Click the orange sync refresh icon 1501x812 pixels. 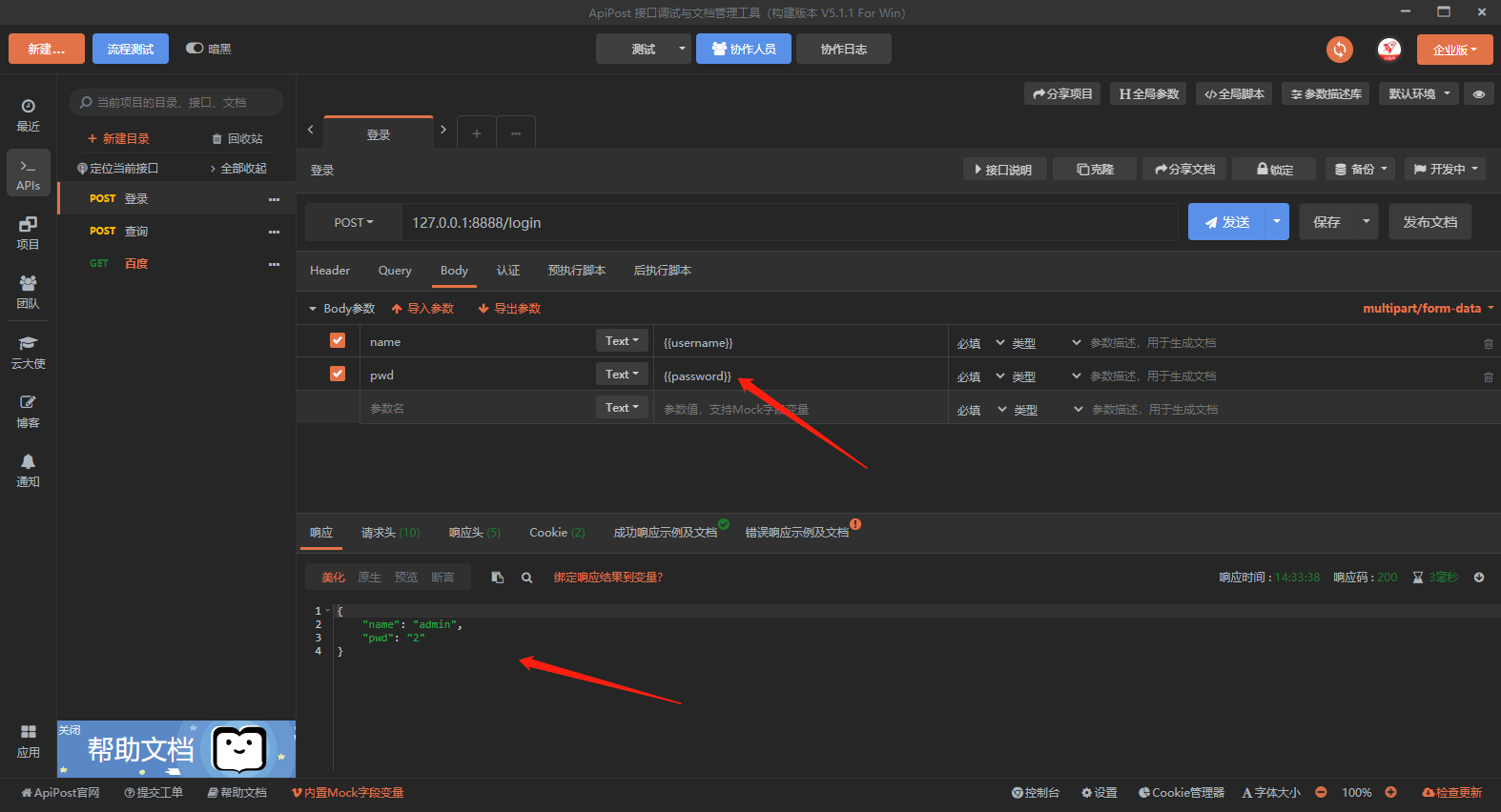point(1340,50)
